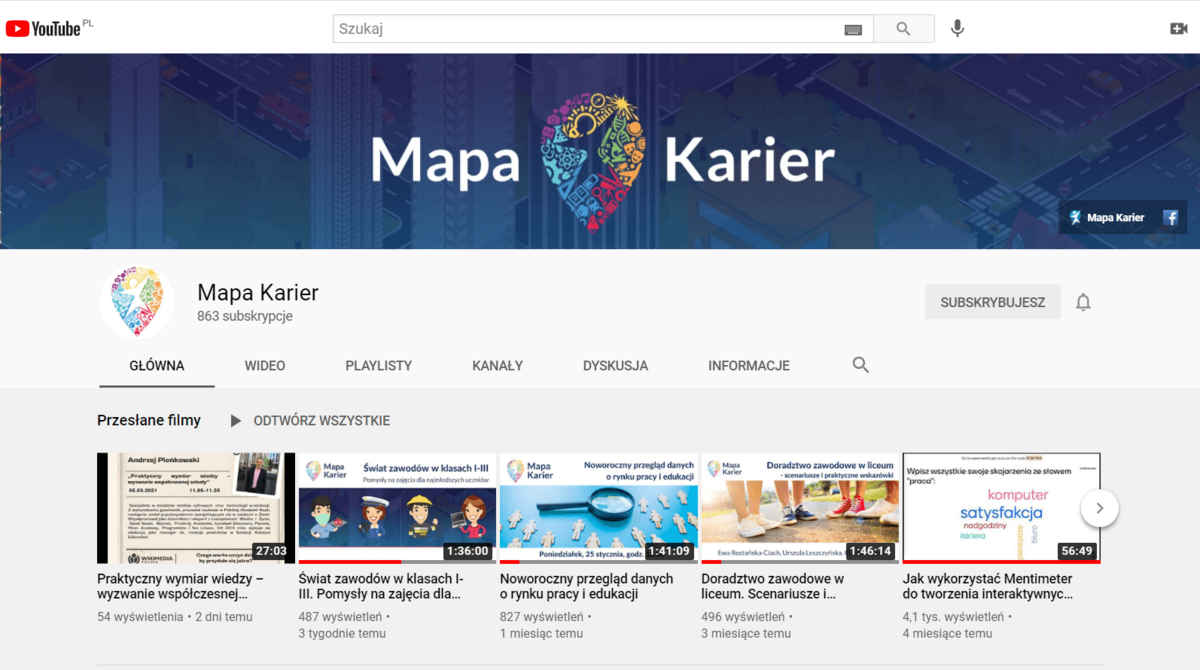Open the PLAYLISTY tab
Screen dimensions: 1200x670
pyautogui.click(x=378, y=366)
